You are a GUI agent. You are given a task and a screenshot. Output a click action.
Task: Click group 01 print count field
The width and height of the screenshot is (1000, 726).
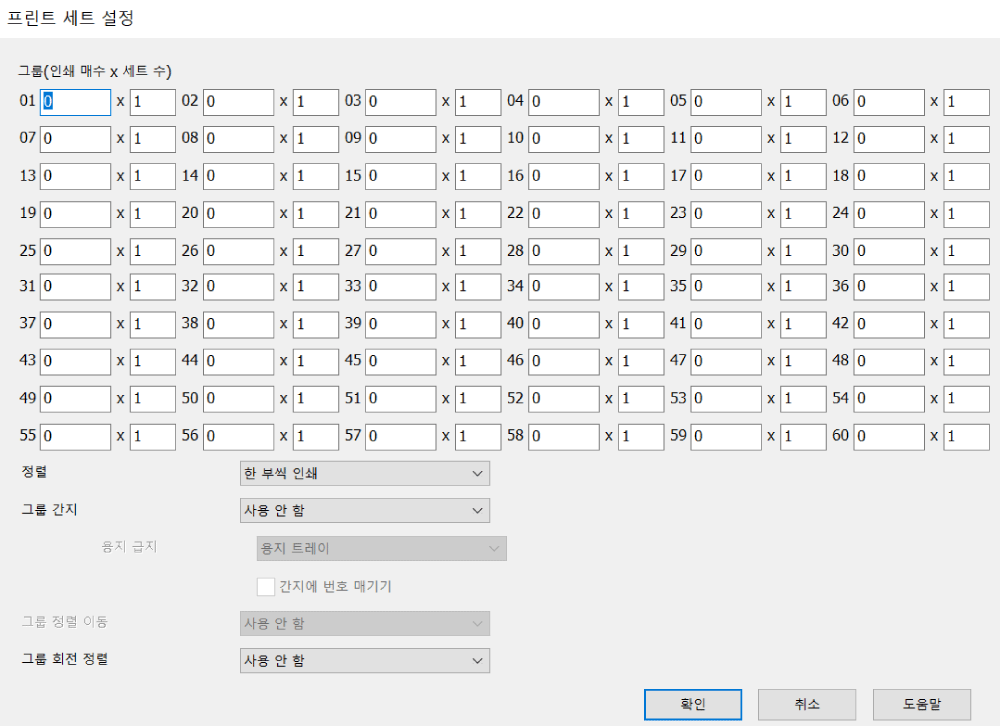pyautogui.click(x=75, y=101)
